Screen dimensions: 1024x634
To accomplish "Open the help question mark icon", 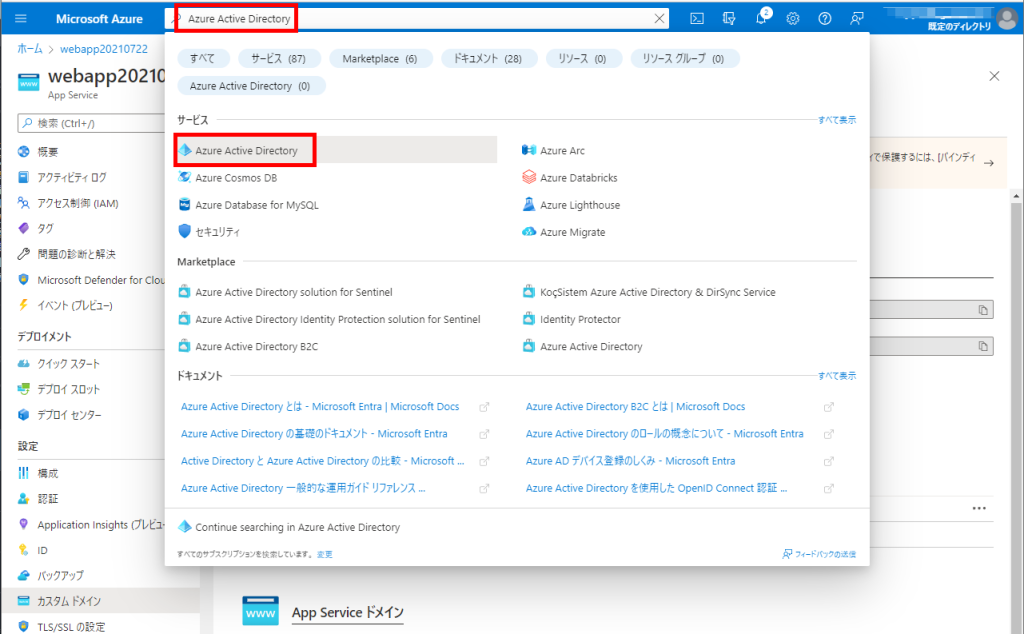I will tap(825, 18).
